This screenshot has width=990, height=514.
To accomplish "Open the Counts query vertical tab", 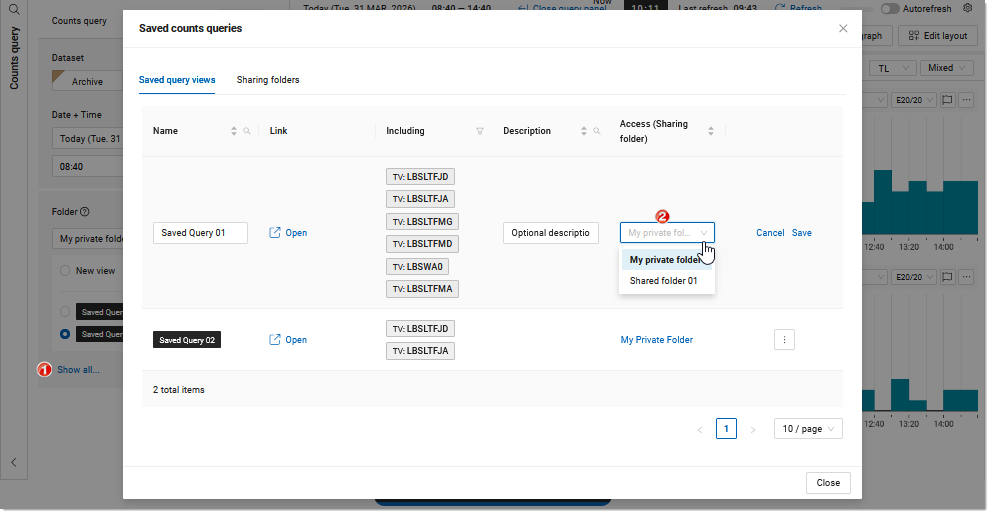I will pyautogui.click(x=14, y=57).
